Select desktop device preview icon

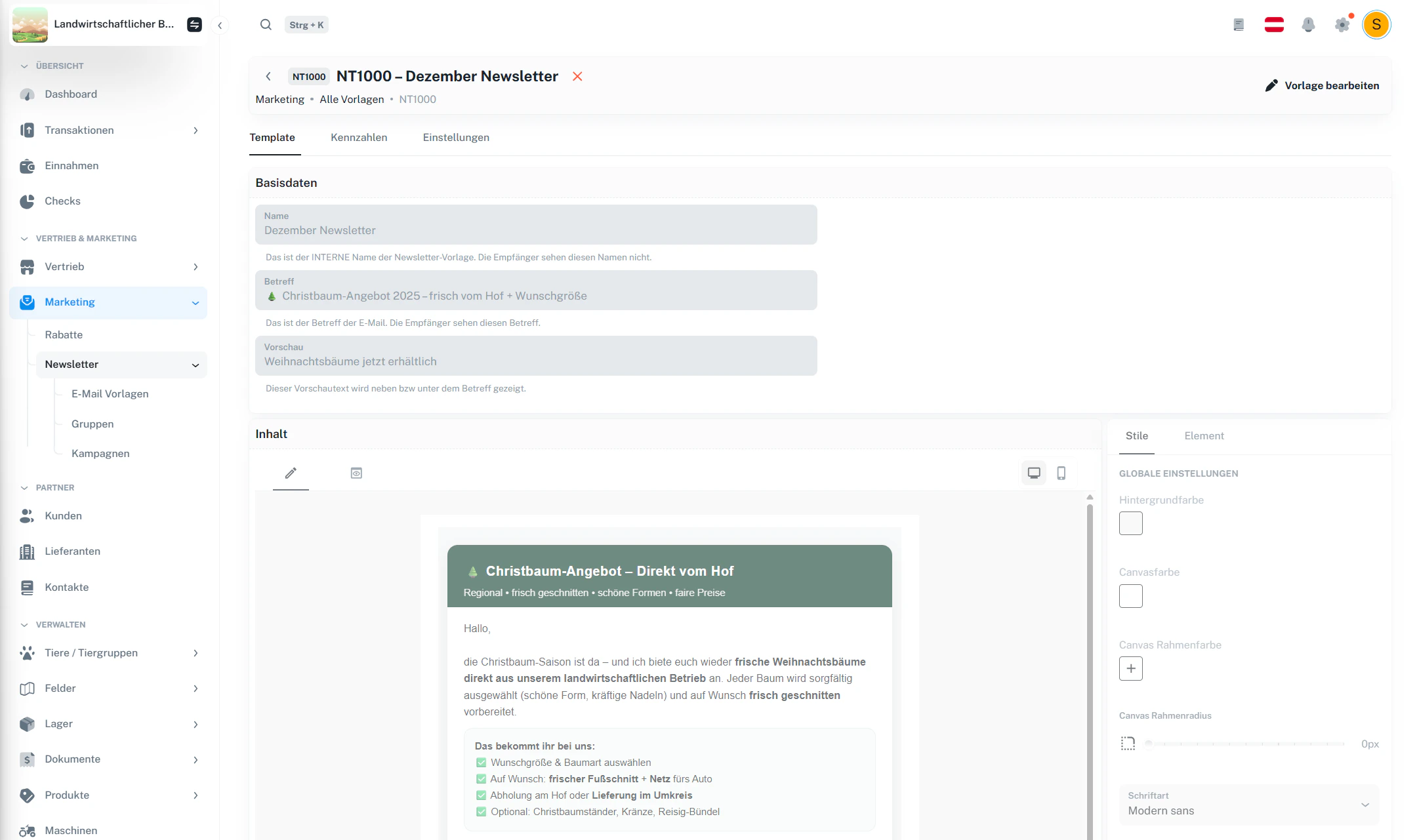(1034, 473)
